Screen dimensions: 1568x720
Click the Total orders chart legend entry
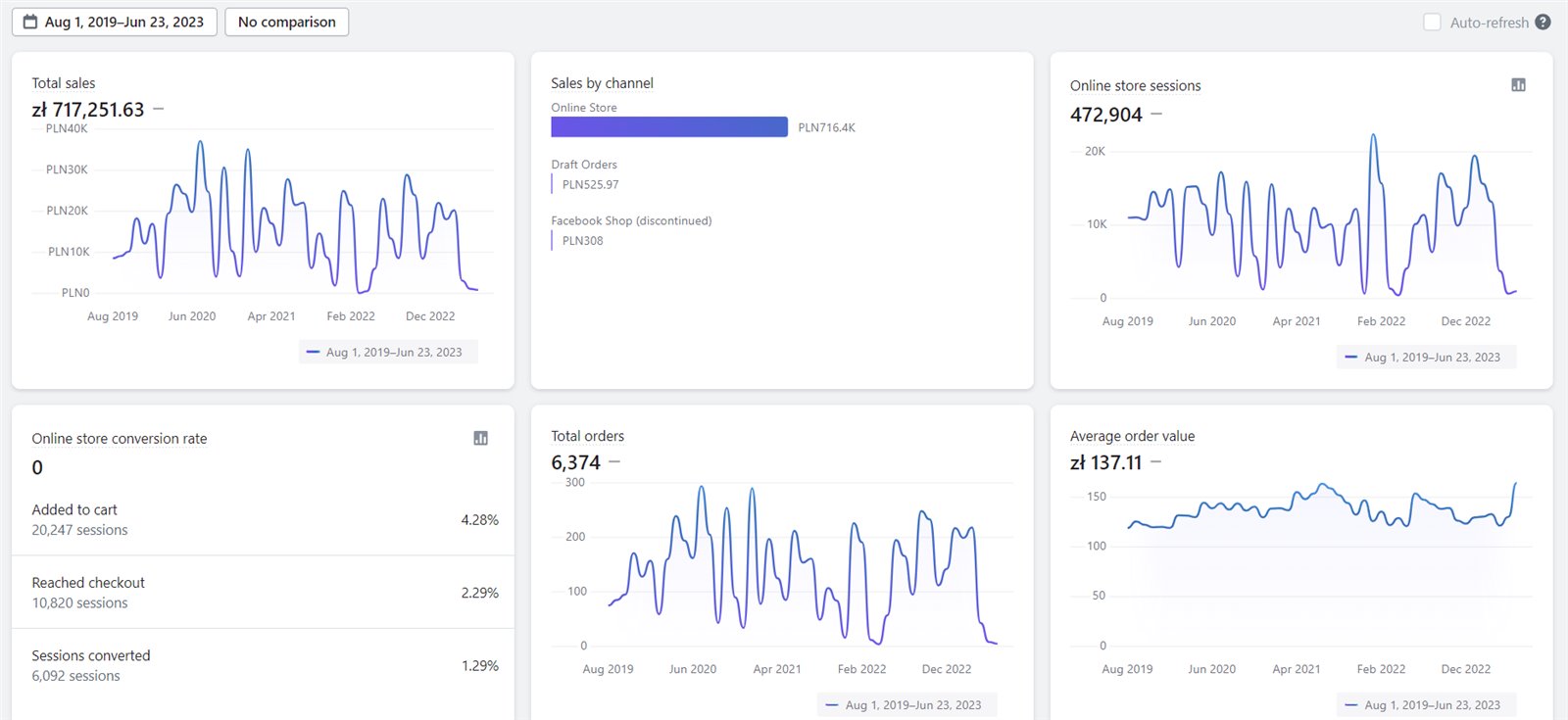[x=907, y=704]
